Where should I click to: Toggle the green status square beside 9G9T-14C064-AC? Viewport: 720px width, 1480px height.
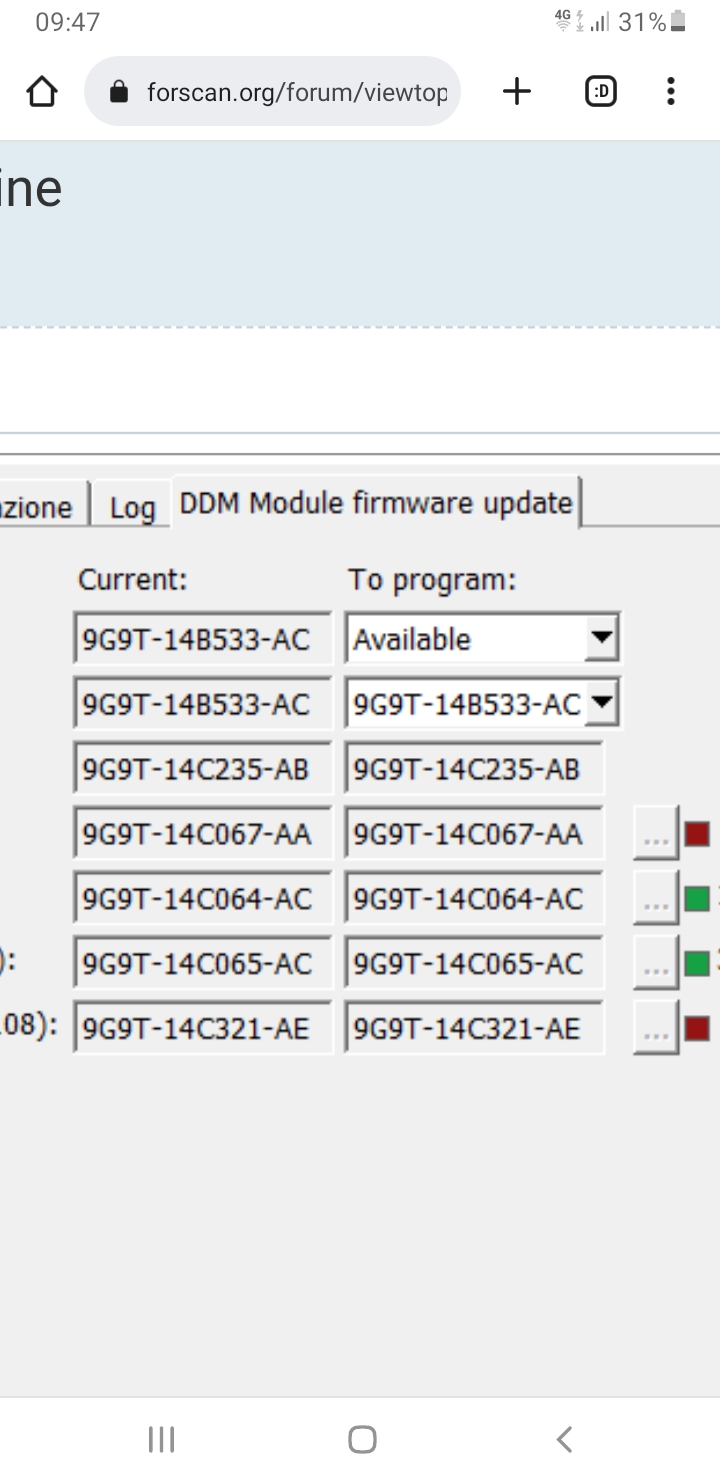697,897
